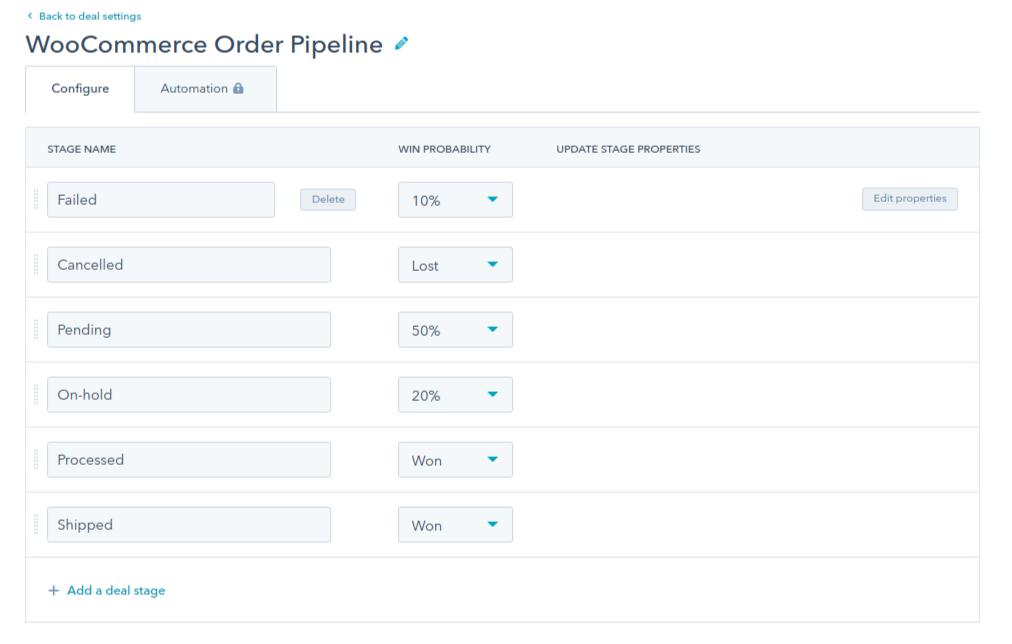
Task: Click the pencil icon to rename pipeline
Action: 401,44
